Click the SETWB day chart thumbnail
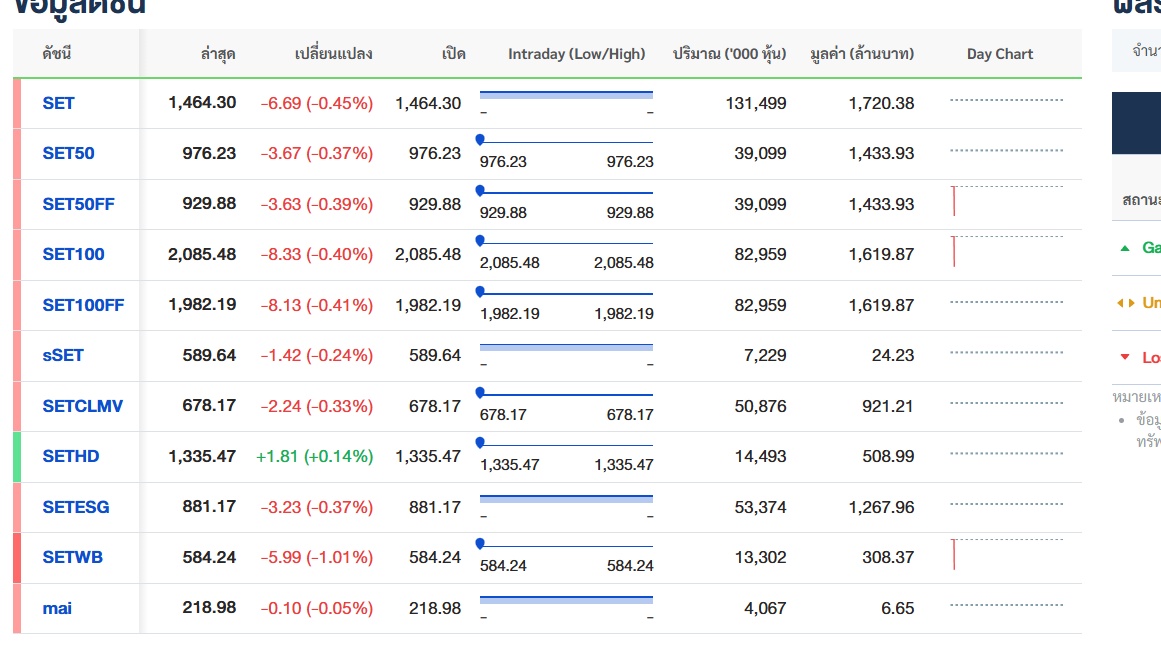Screen dimensions: 1161x647 click(x=1005, y=556)
